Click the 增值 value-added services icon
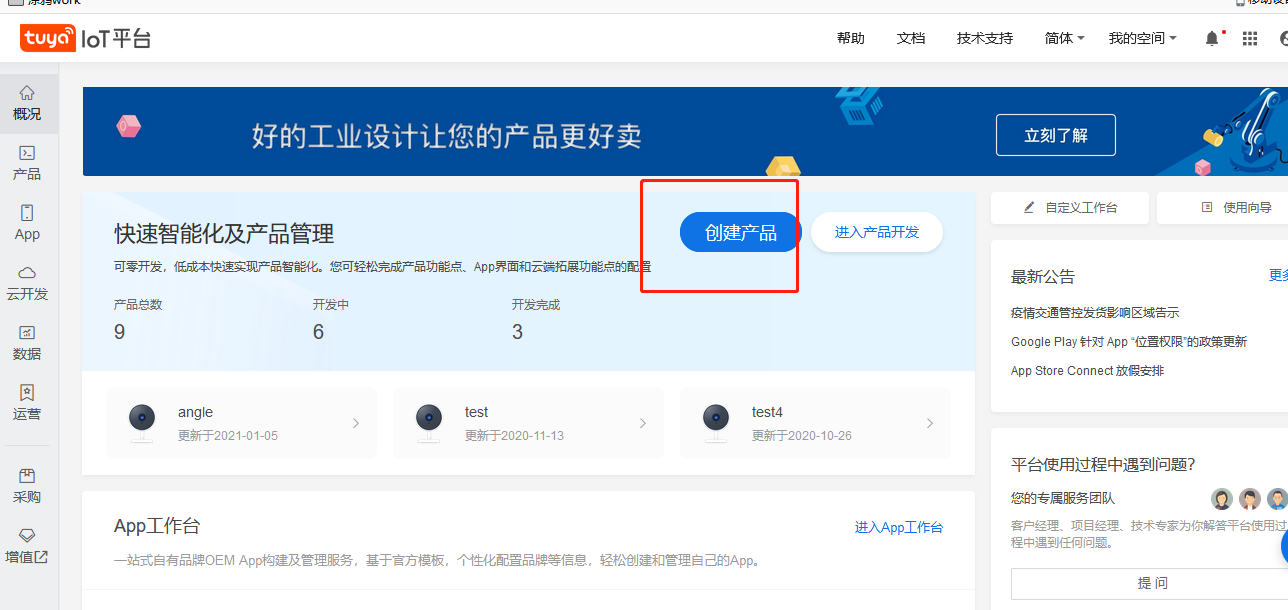Image resolution: width=1288 pixels, height=610 pixels. [27, 545]
